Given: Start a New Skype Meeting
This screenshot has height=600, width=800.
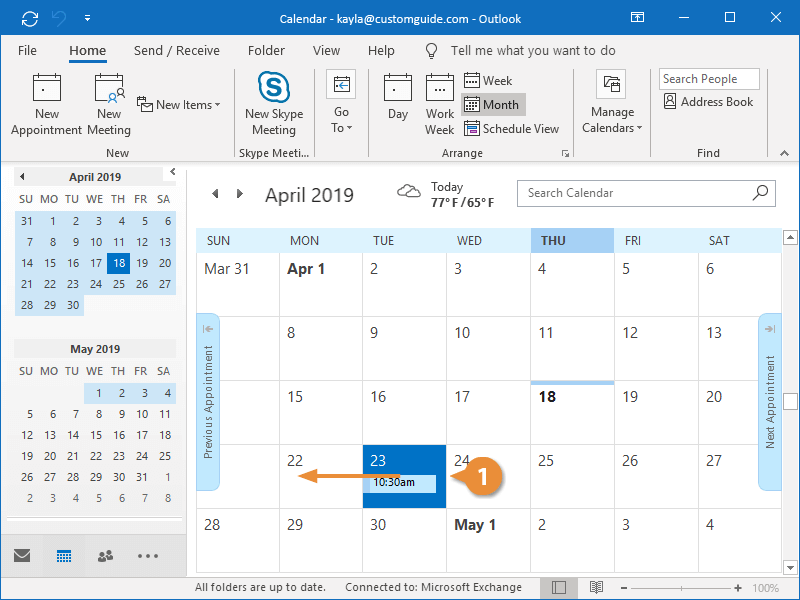Looking at the screenshot, I should point(274,104).
